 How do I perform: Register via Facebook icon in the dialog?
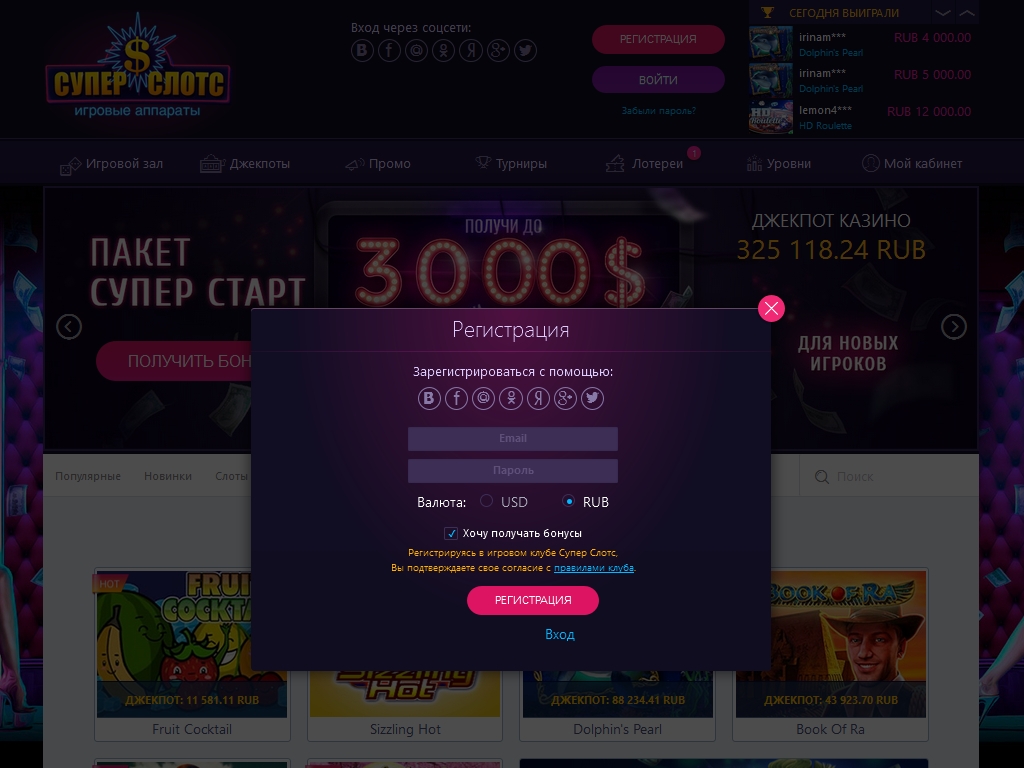pos(456,398)
